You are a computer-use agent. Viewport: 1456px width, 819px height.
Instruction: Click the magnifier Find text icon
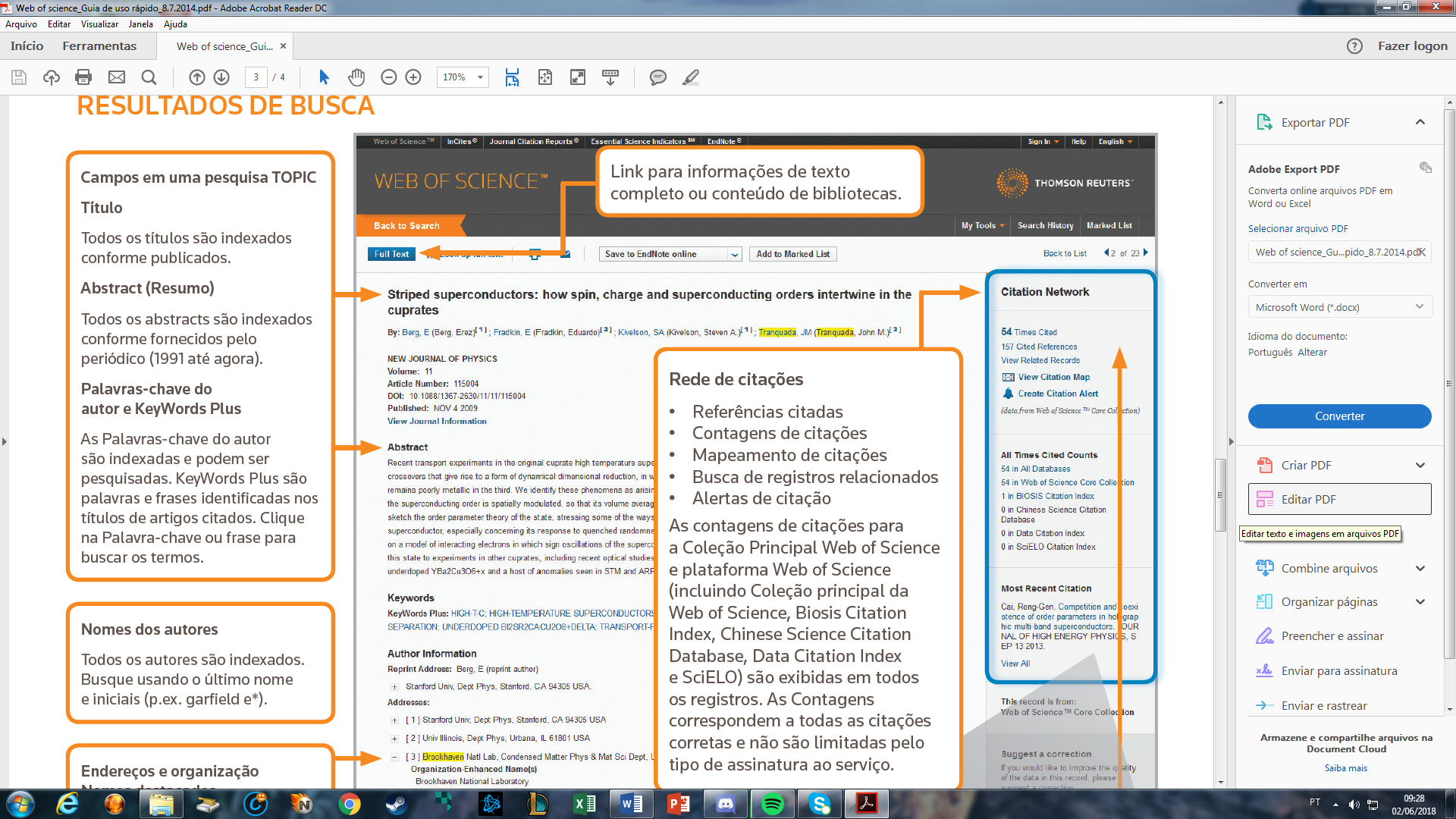click(x=149, y=77)
